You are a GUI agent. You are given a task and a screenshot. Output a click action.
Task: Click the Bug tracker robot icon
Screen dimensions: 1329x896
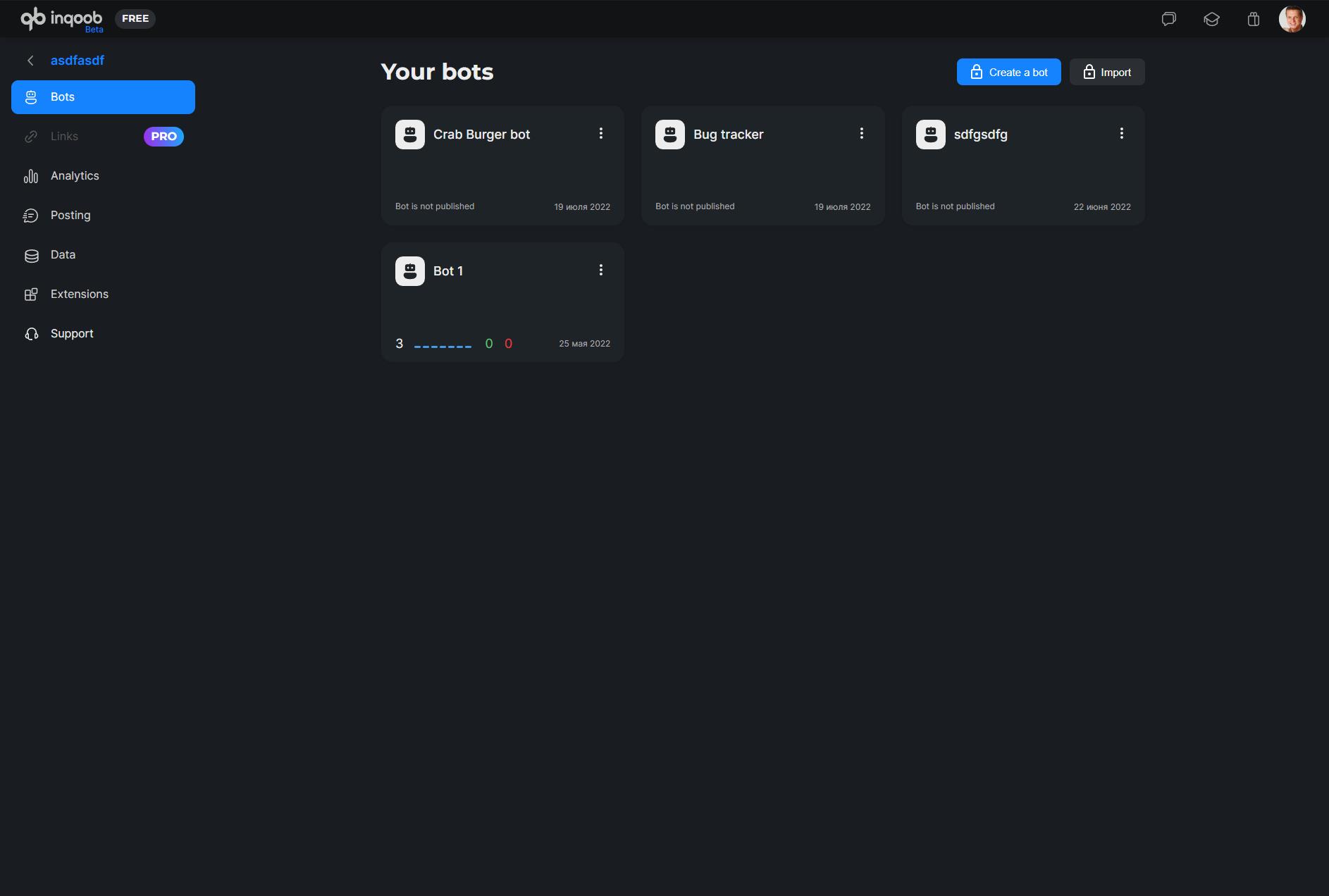670,135
